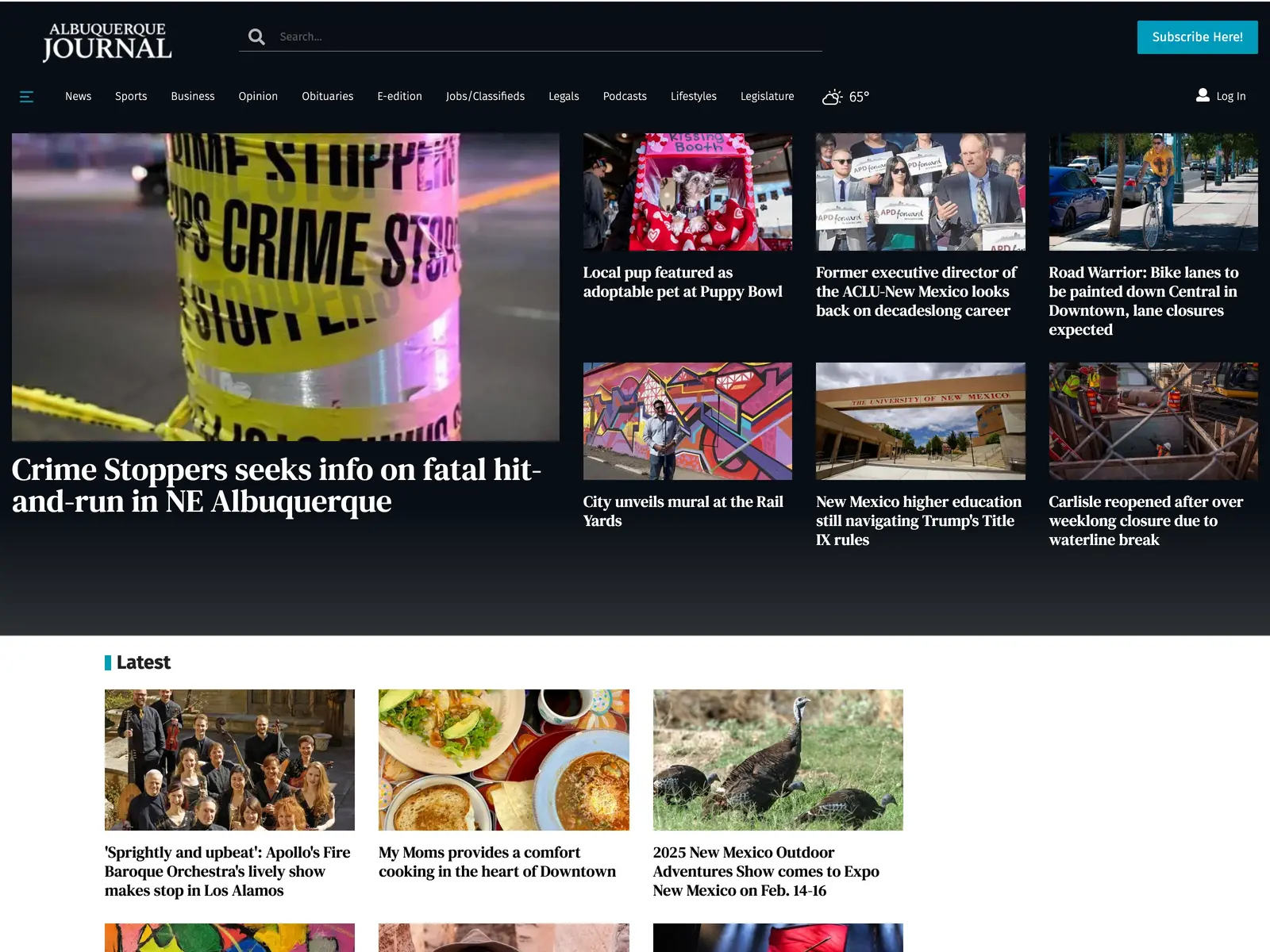
Task: Click the waterline construction site photo
Action: pyautogui.click(x=1153, y=421)
